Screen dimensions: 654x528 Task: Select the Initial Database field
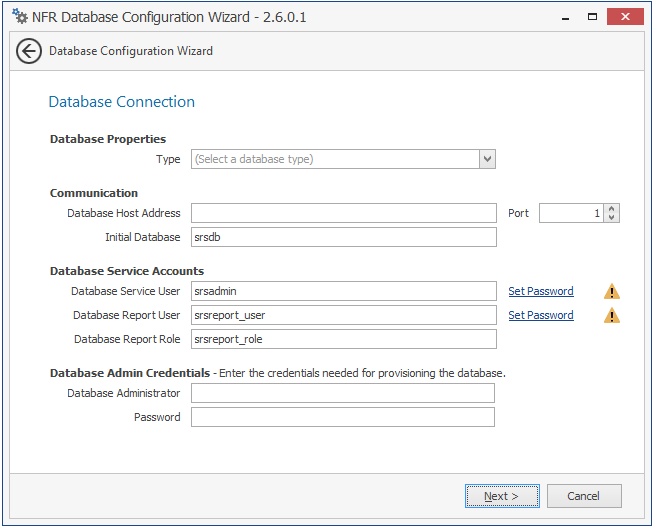click(343, 237)
